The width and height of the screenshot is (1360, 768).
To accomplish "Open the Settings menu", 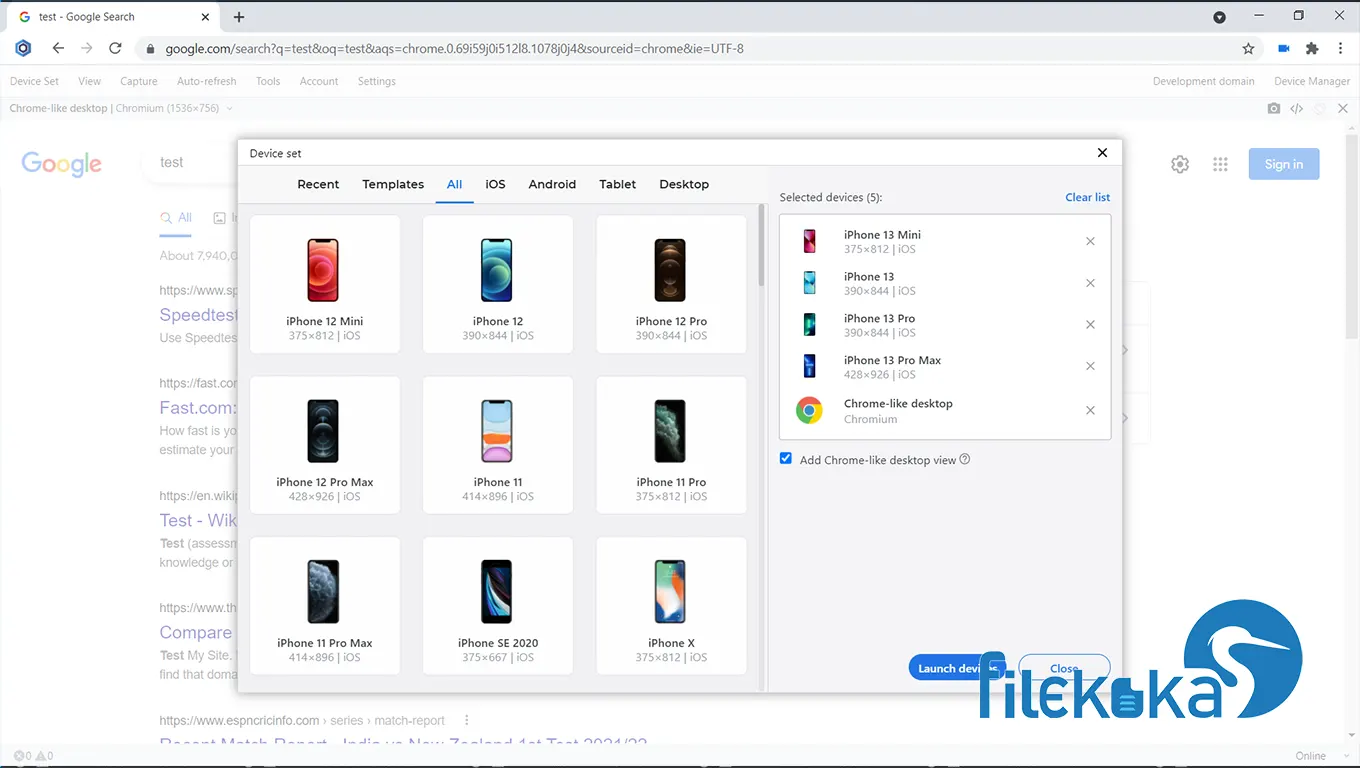I will point(377,81).
